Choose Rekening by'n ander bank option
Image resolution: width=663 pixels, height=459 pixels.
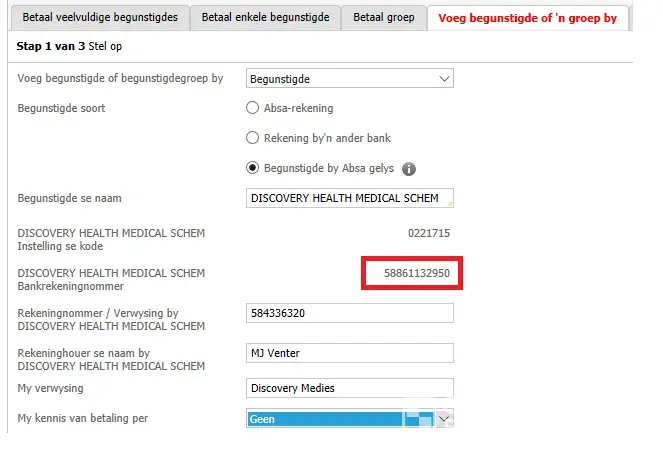(252, 138)
